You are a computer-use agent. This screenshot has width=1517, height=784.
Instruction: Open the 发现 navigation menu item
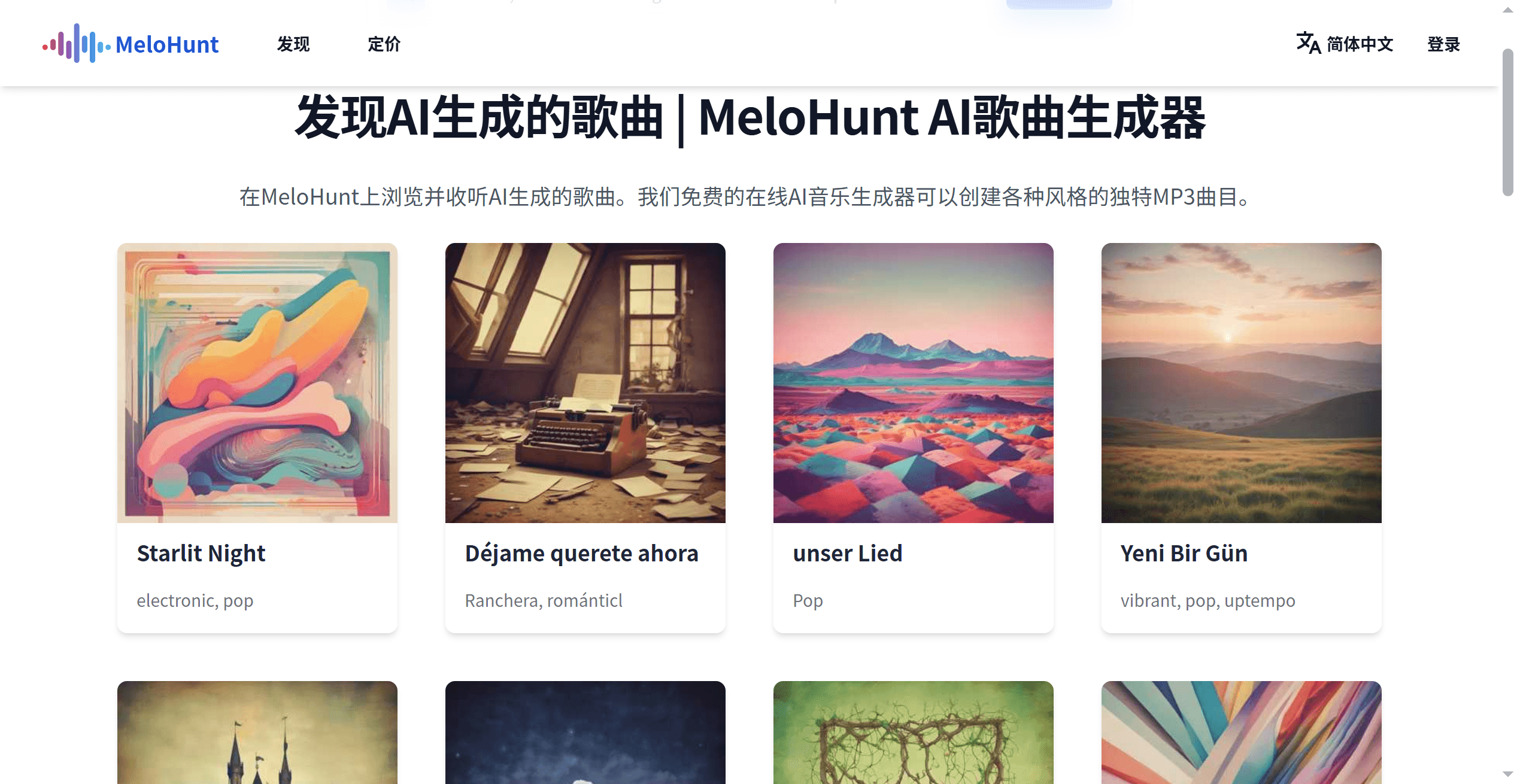(293, 44)
